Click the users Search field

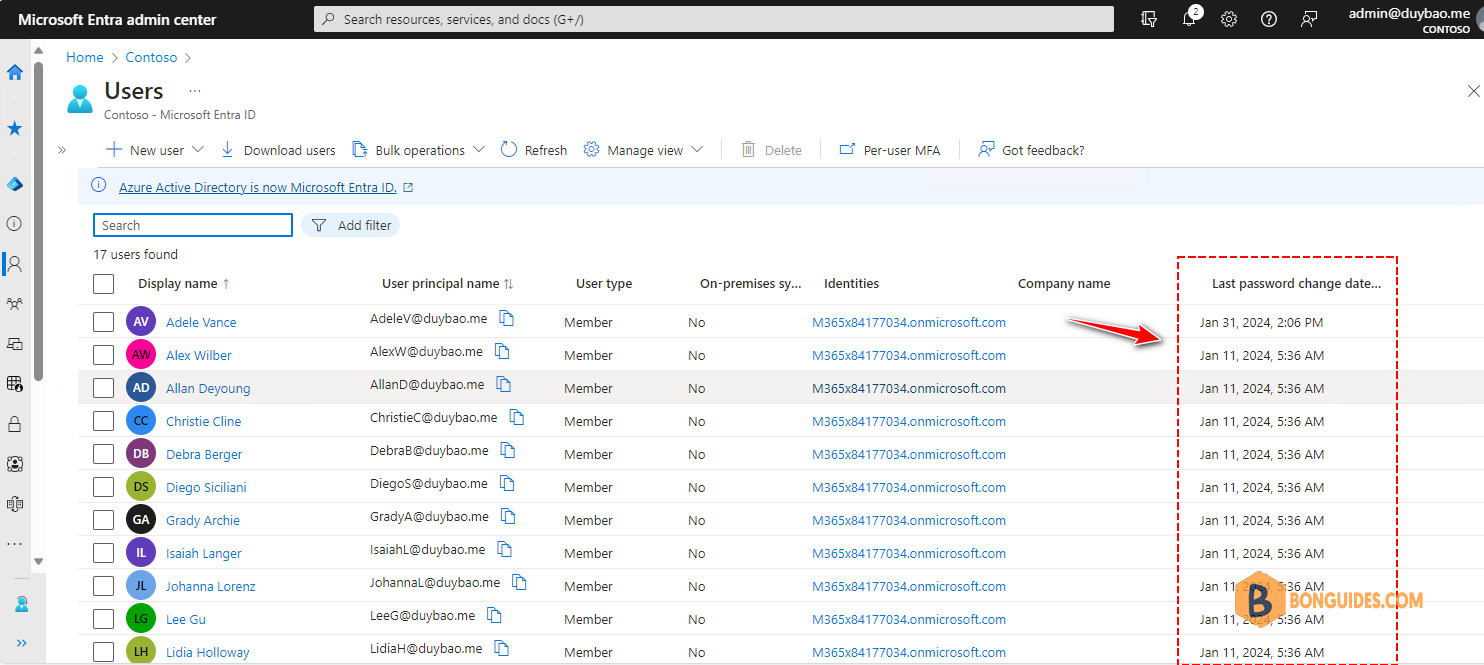[193, 225]
